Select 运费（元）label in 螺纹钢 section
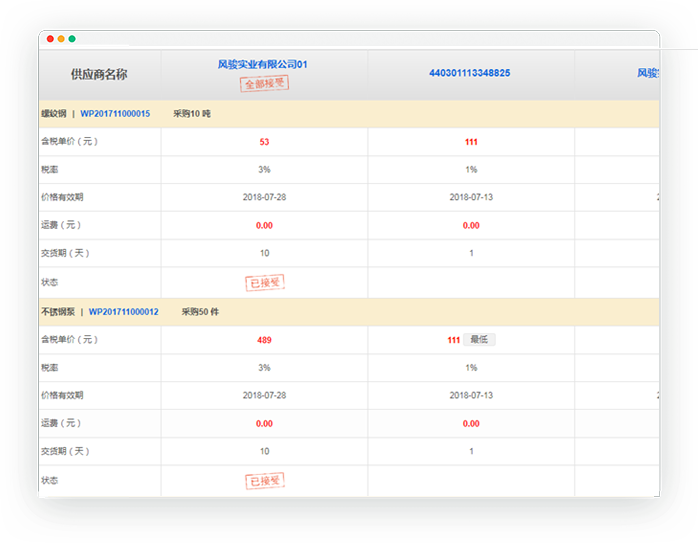698x543 pixels. pyautogui.click(x=61, y=225)
